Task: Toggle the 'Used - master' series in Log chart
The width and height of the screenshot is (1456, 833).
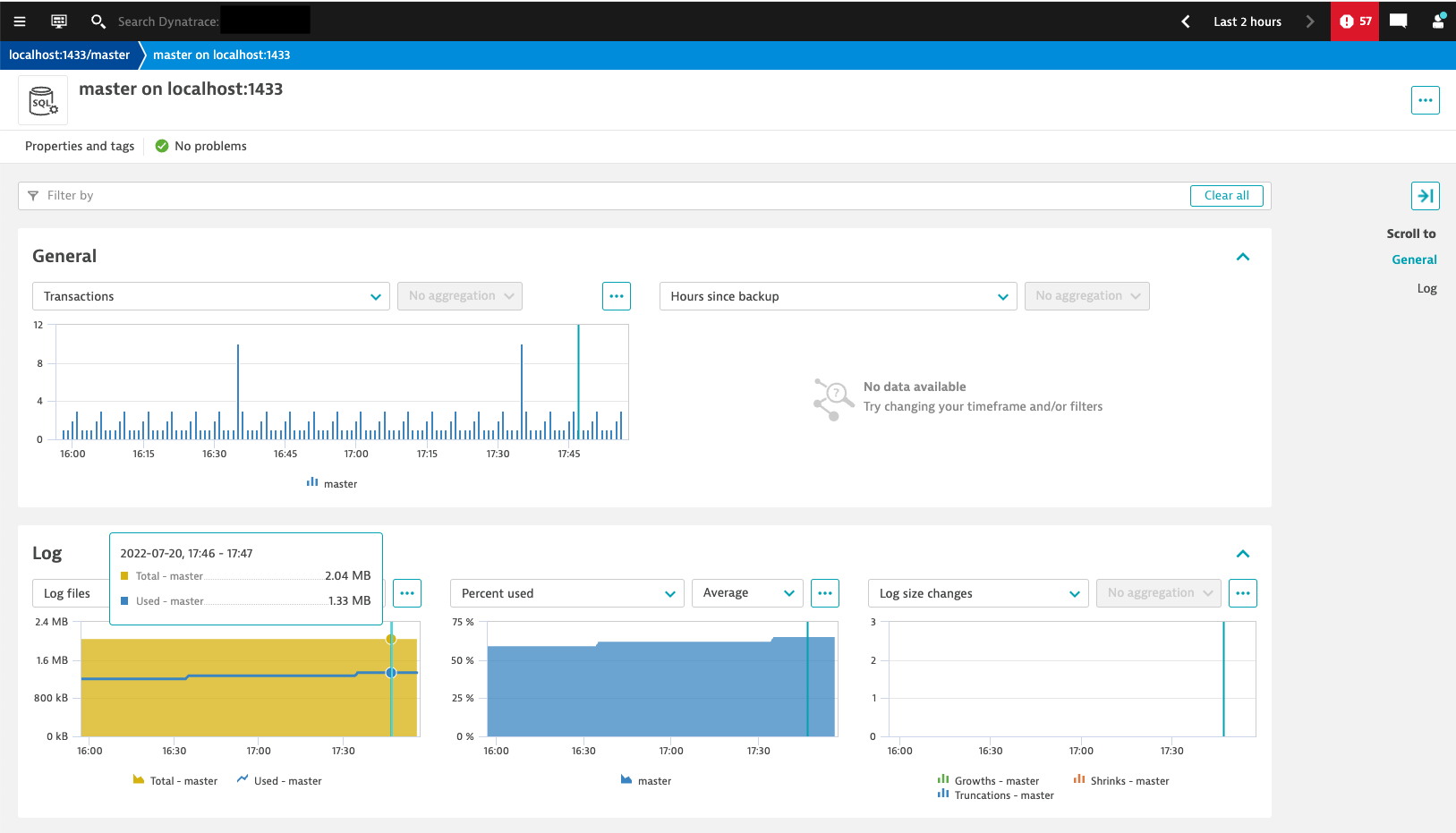Action: coord(279,779)
